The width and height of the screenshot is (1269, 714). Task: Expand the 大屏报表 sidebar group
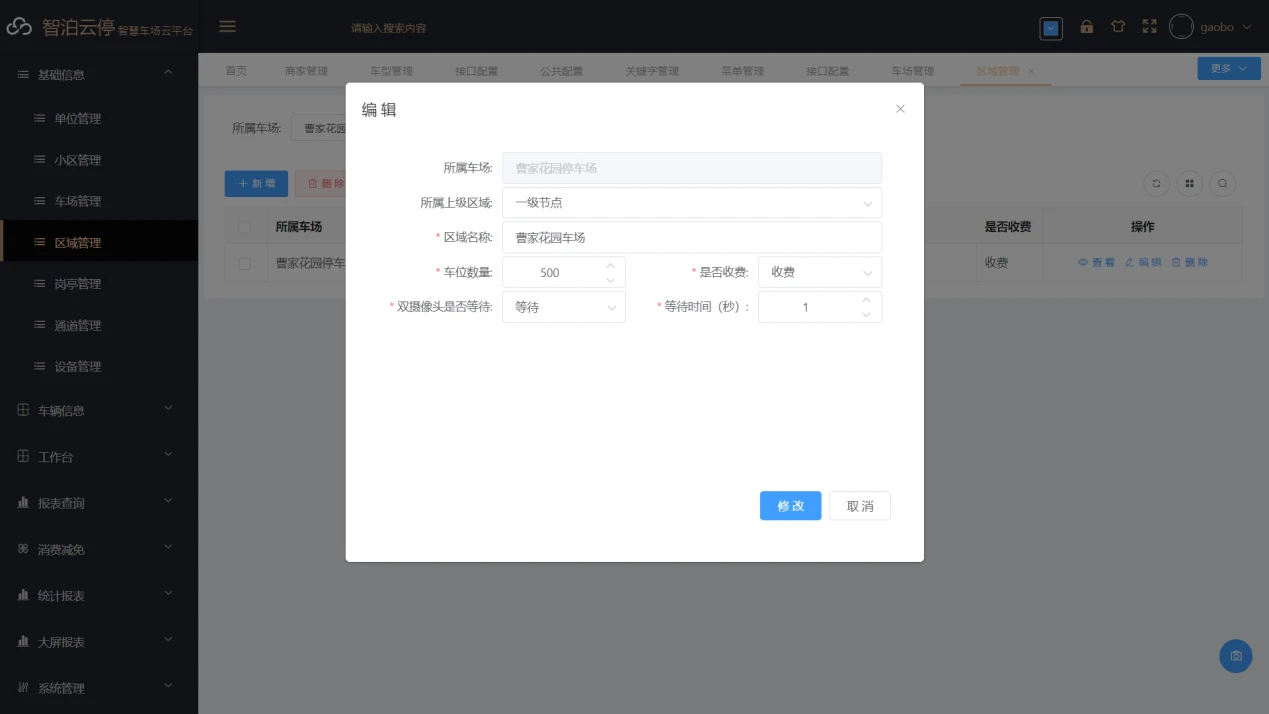pyautogui.click(x=99, y=642)
